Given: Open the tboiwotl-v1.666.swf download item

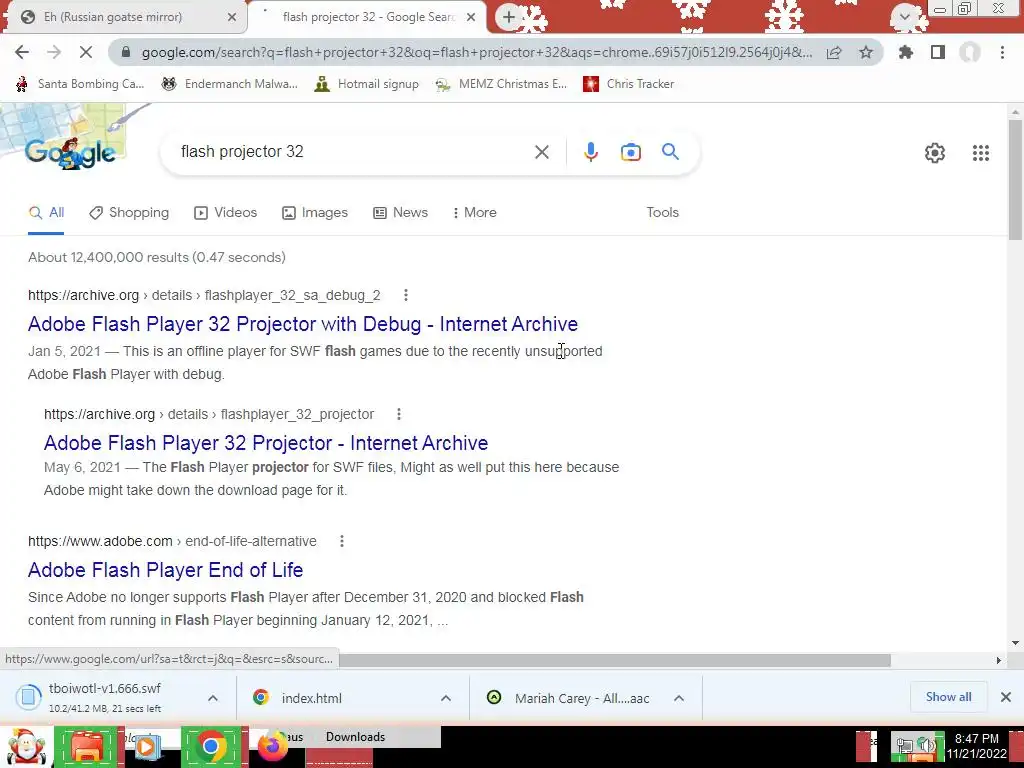Looking at the screenshot, I should tap(104, 697).
